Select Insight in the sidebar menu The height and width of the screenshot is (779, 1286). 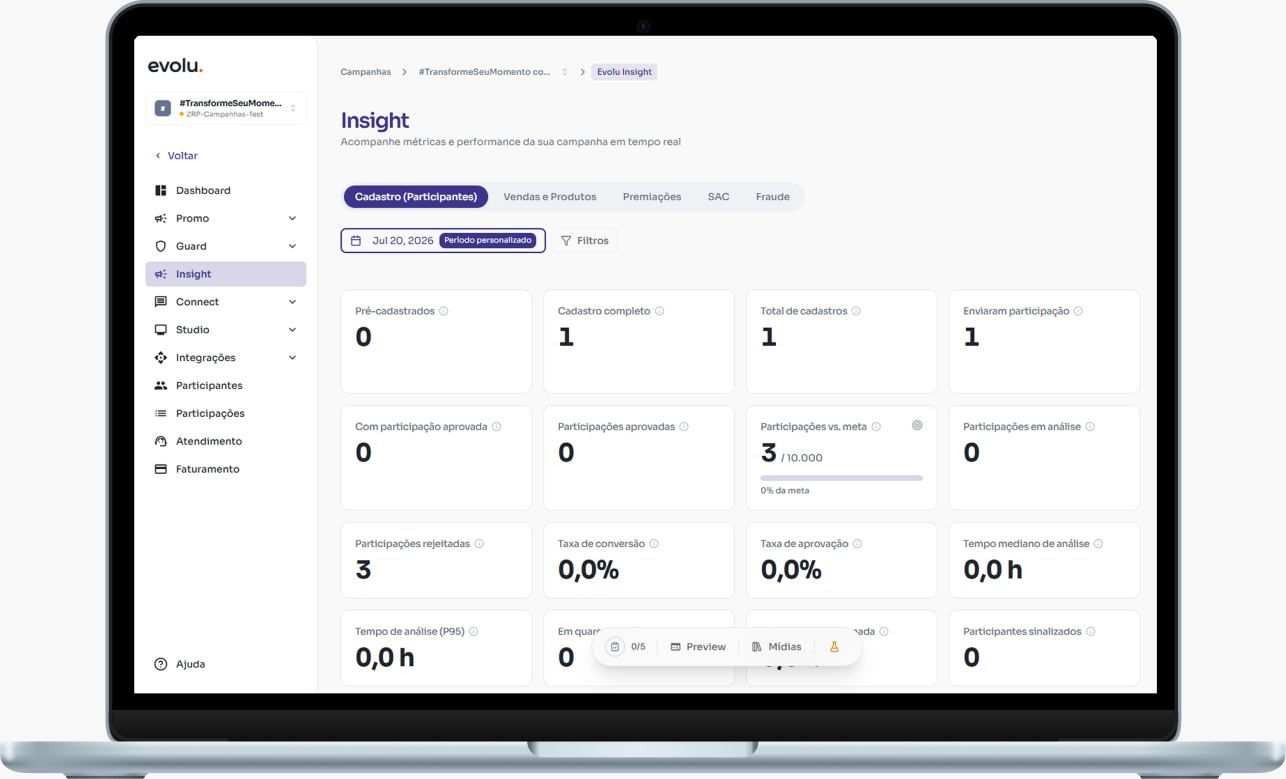[226, 274]
